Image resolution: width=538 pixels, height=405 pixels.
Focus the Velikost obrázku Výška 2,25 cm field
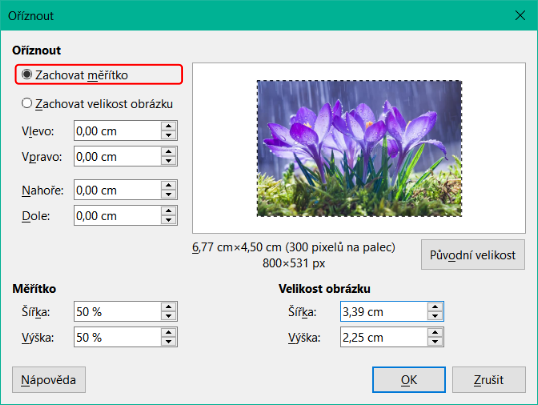(384, 337)
